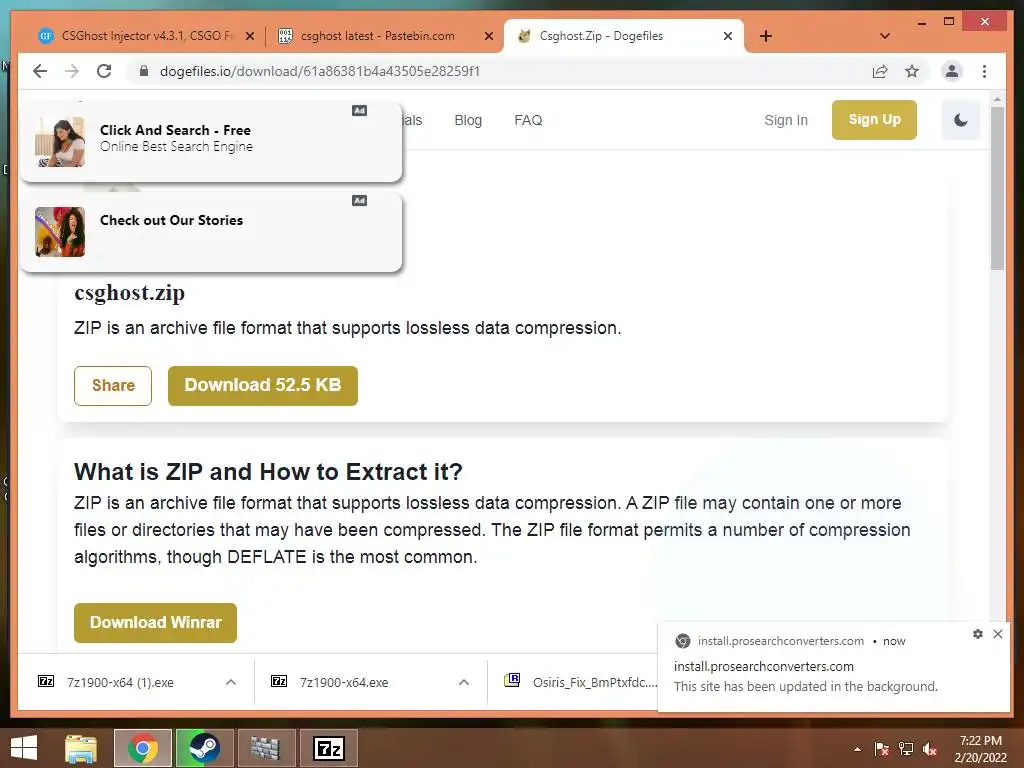This screenshot has height=768, width=1024.
Task: Click the Ad badge on Click And Search
Action: click(x=359, y=110)
